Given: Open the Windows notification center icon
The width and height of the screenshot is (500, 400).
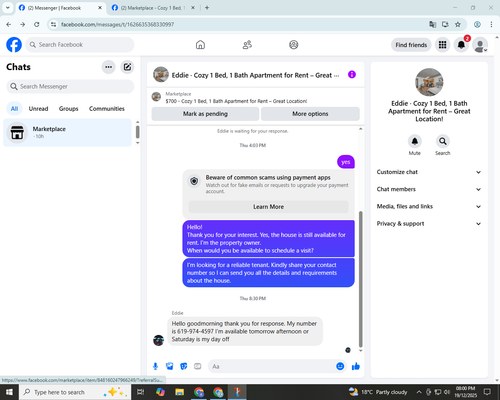Looking at the screenshot, I should (487, 392).
